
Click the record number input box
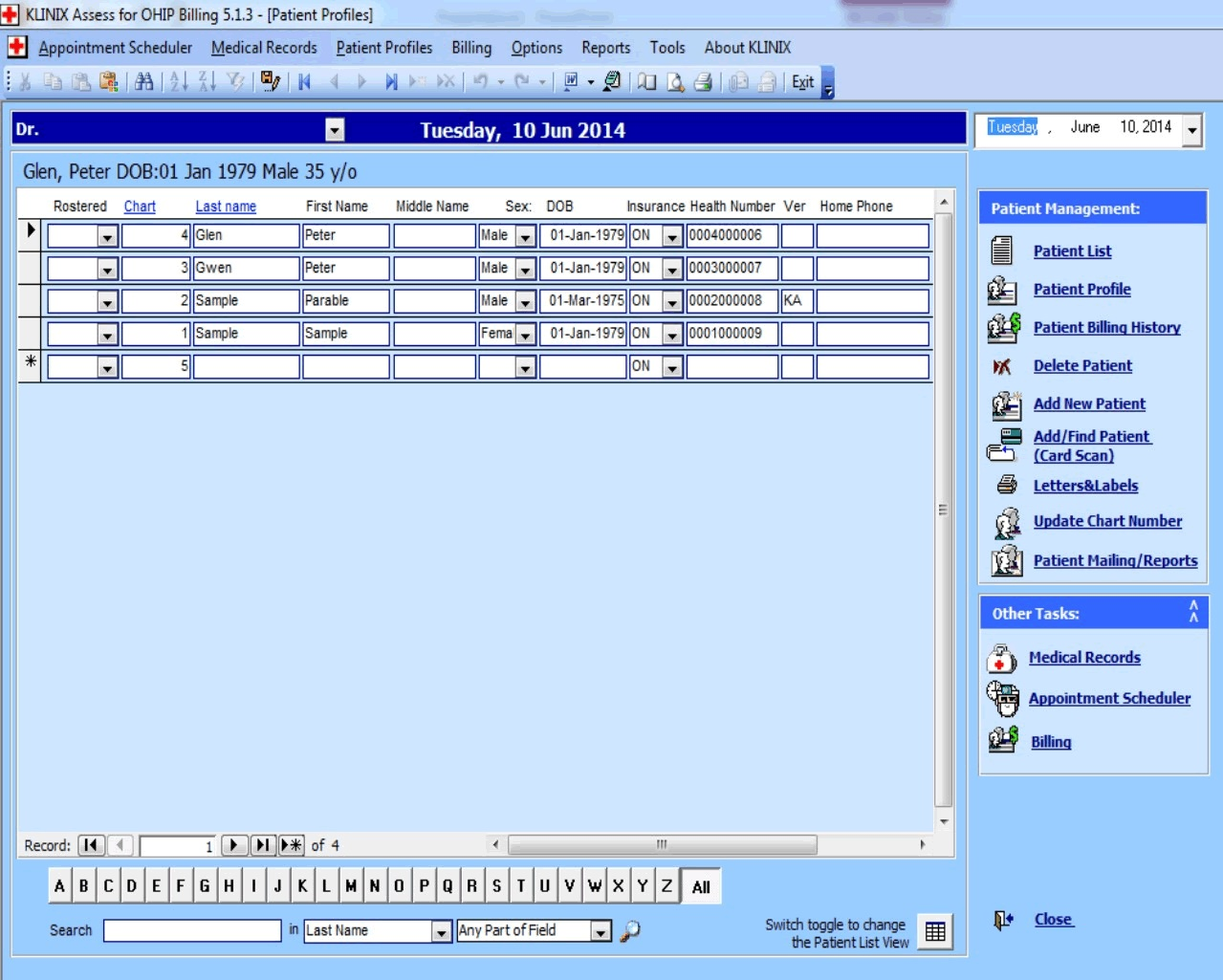point(178,846)
